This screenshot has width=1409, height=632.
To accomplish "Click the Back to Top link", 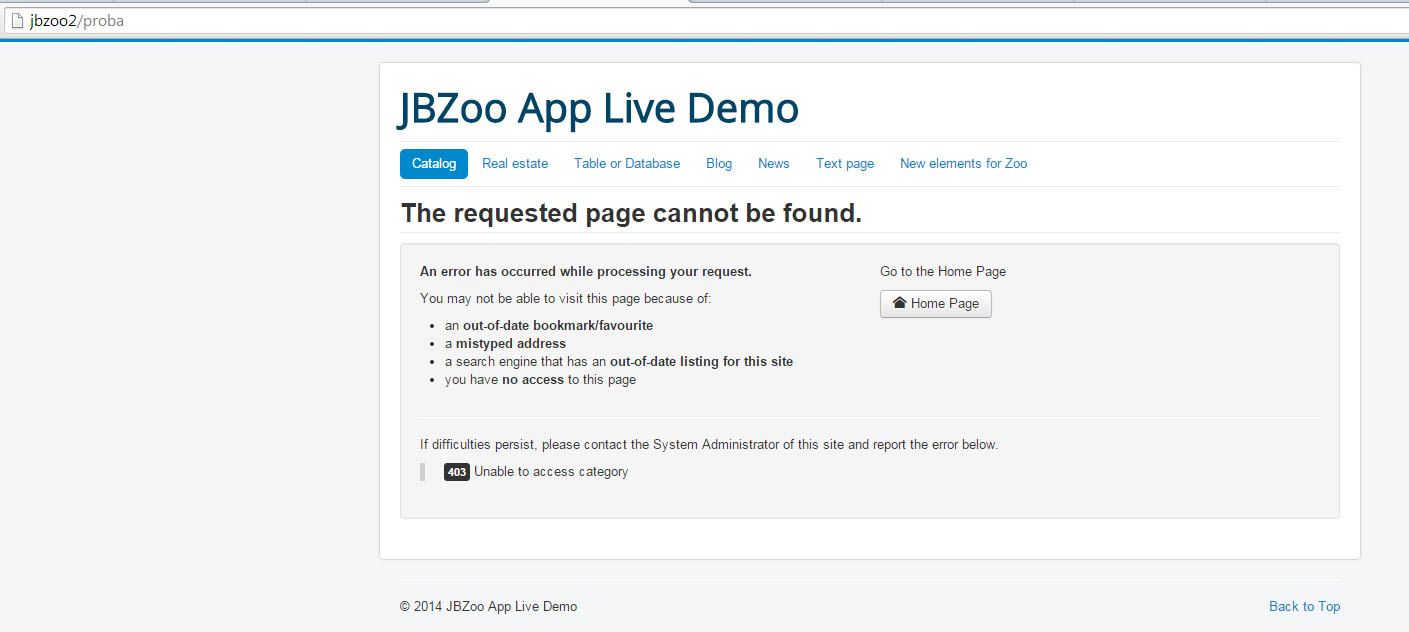I will pos(1303,606).
